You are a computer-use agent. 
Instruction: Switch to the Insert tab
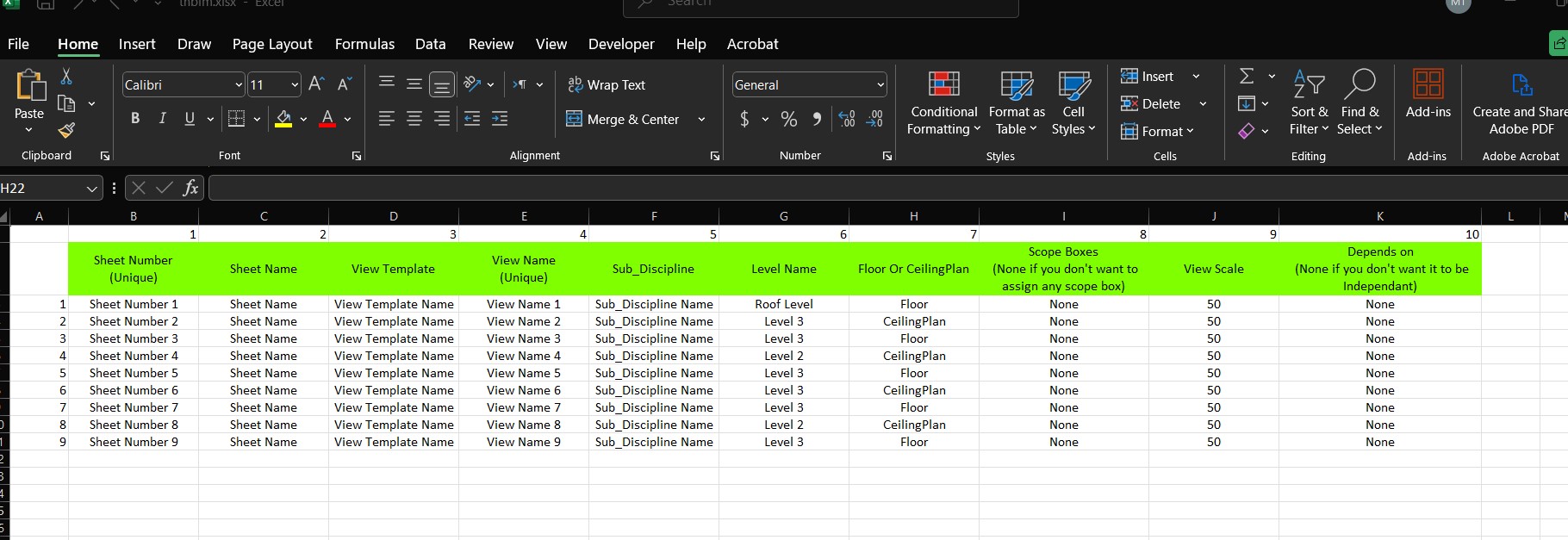(x=137, y=44)
